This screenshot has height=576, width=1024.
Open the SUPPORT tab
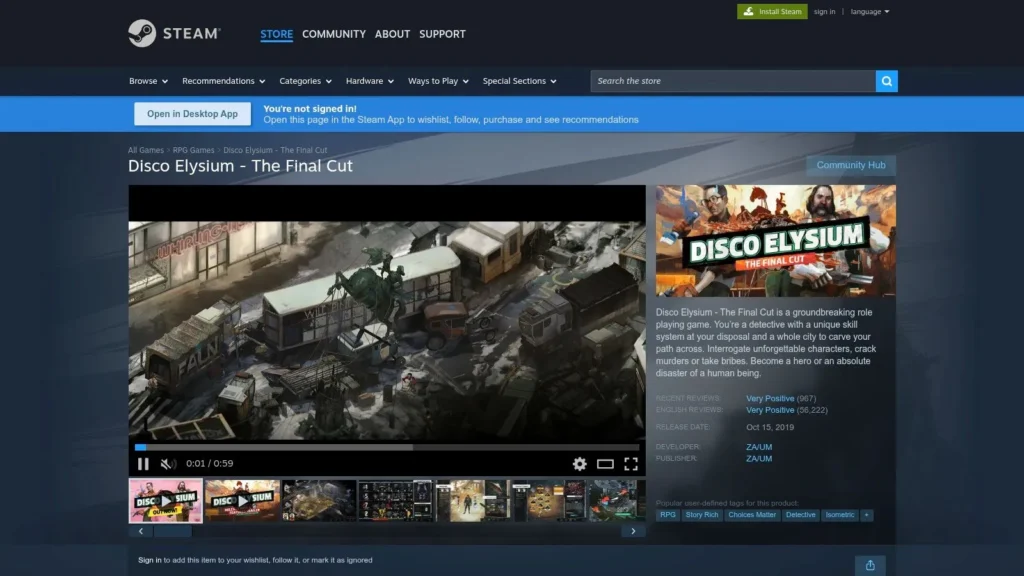(x=442, y=34)
